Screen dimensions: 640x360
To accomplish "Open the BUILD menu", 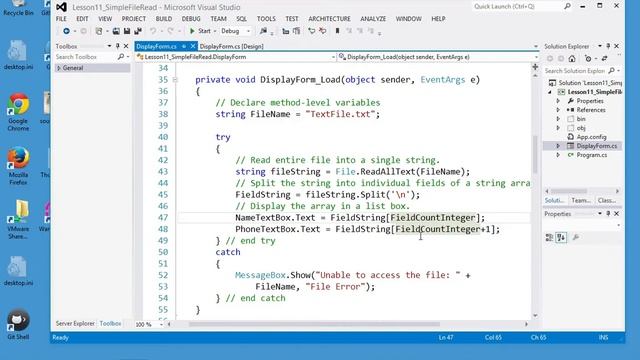I will tap(164, 19).
